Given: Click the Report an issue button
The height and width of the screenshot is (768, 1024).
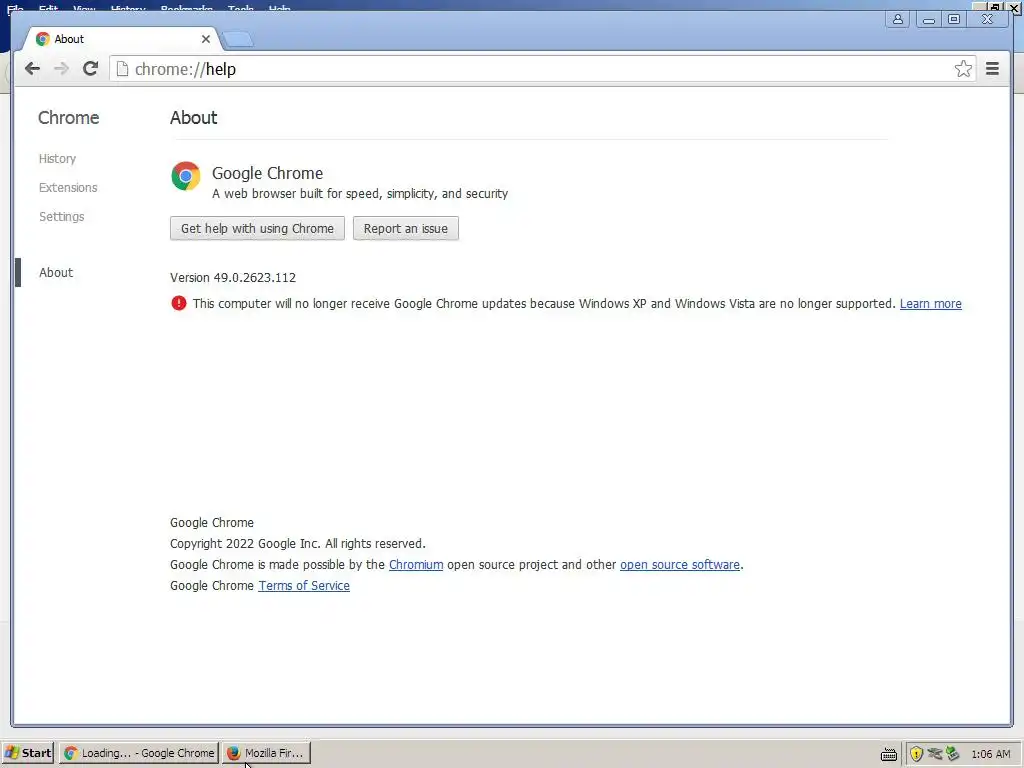Looking at the screenshot, I should pyautogui.click(x=406, y=229).
